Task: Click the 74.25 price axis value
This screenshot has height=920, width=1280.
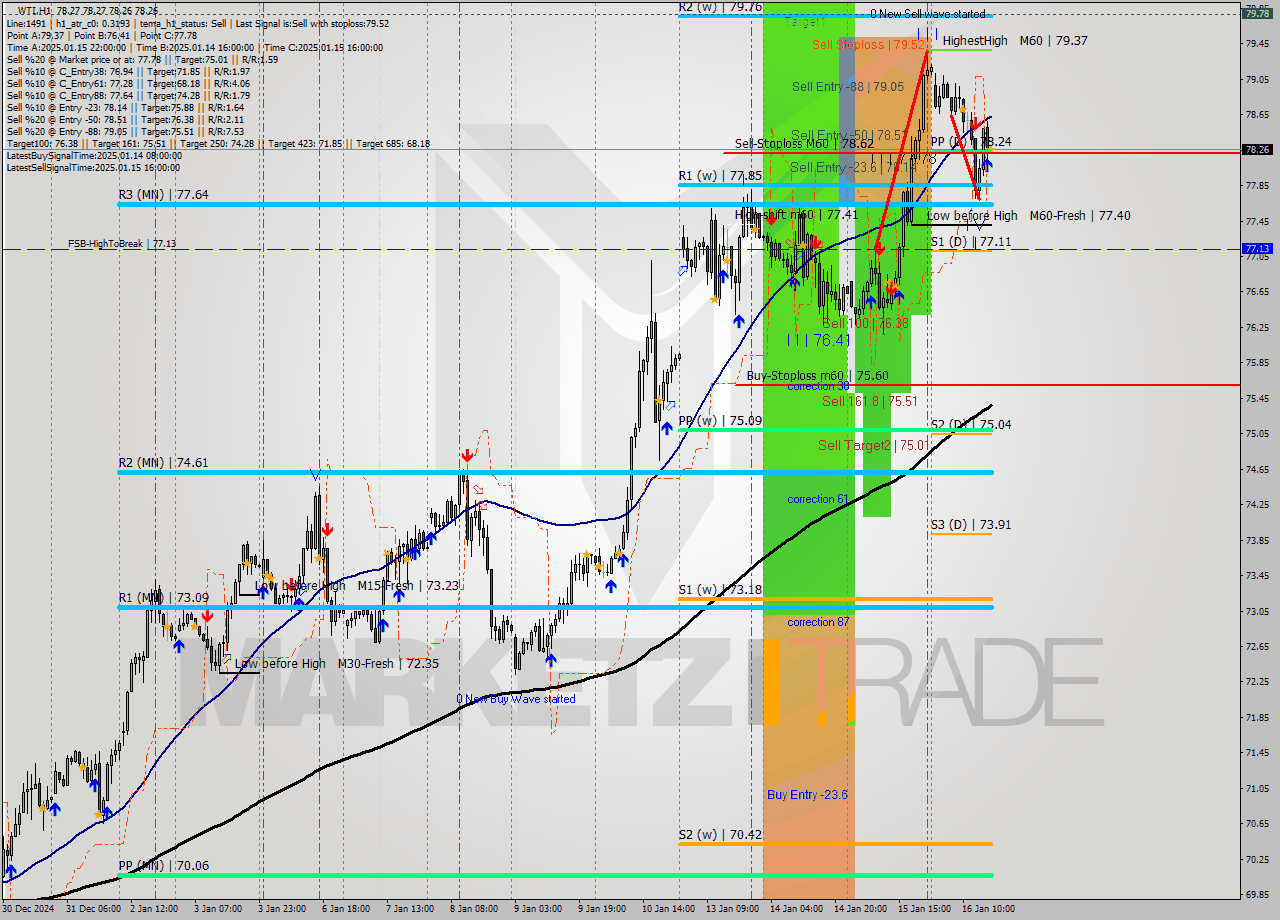Action: click(1256, 504)
